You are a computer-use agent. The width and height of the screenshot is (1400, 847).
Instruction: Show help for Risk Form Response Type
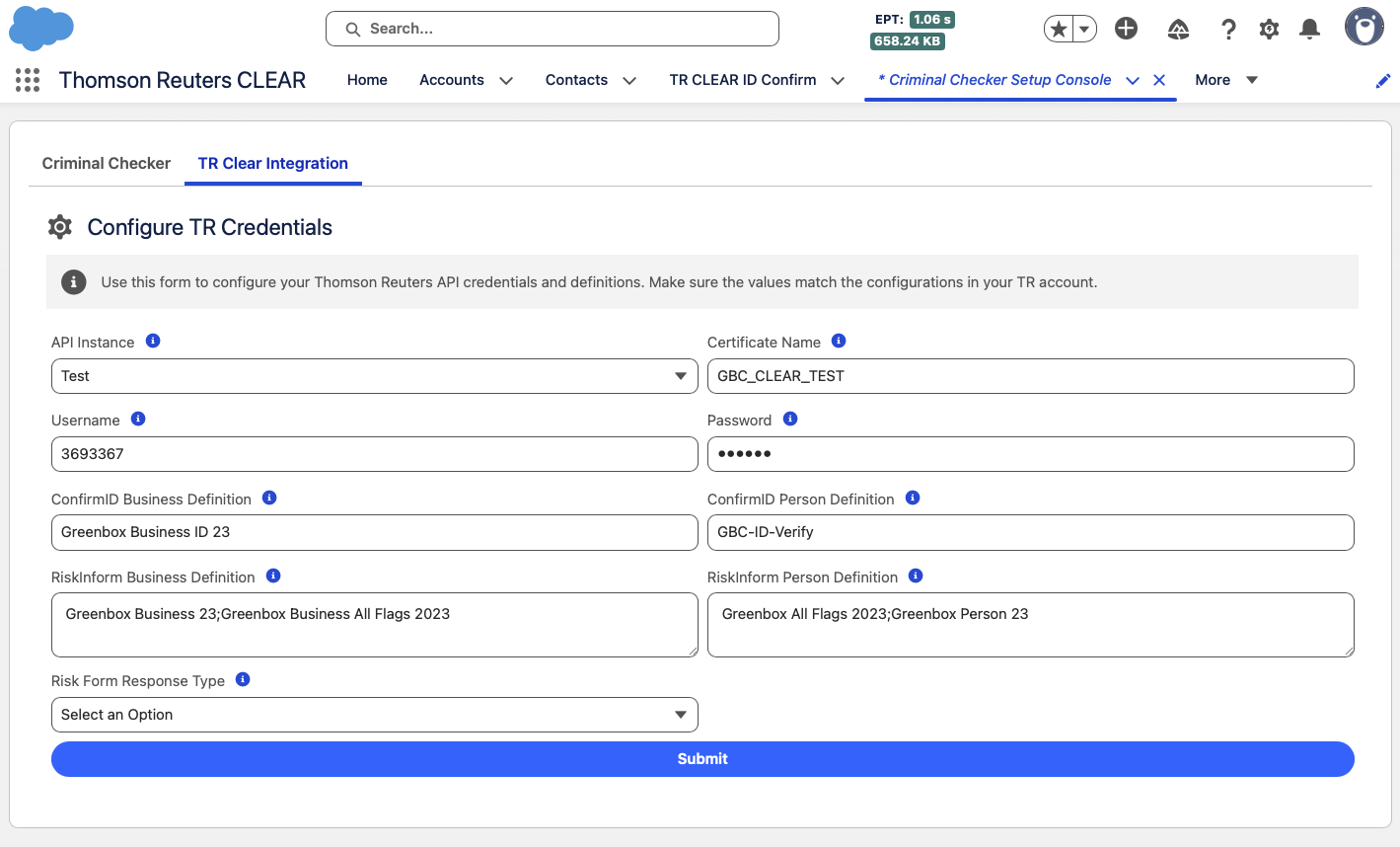[243, 679]
